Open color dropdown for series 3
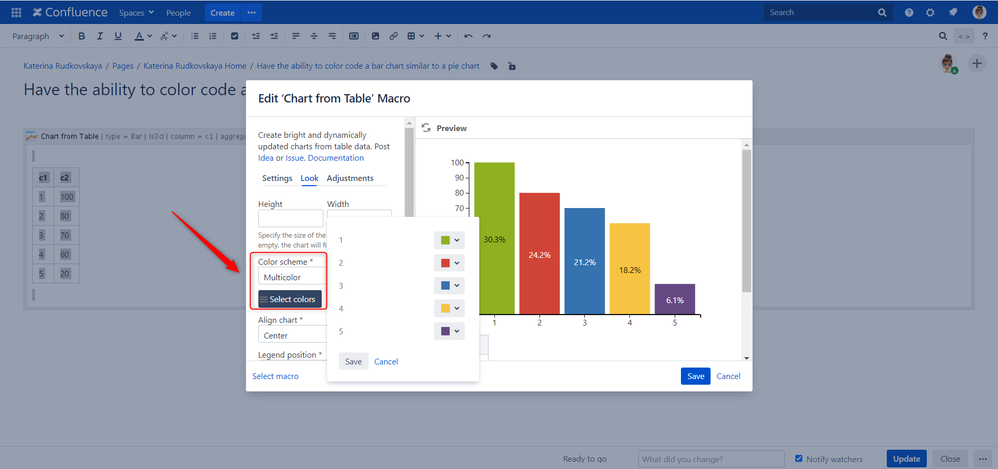This screenshot has height=469, width=998. click(449, 286)
